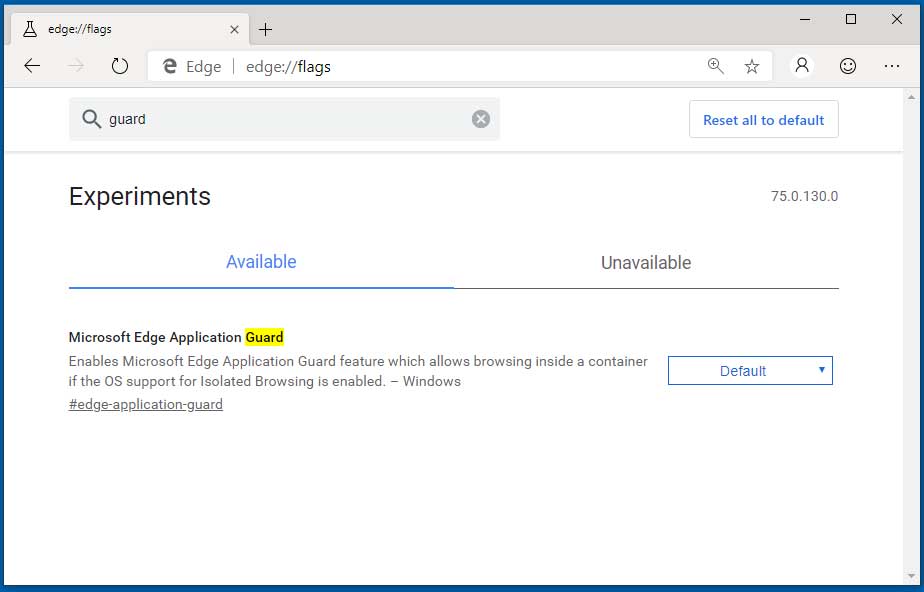Open the user profile icon
Image resolution: width=924 pixels, height=592 pixels.
pyautogui.click(x=801, y=66)
